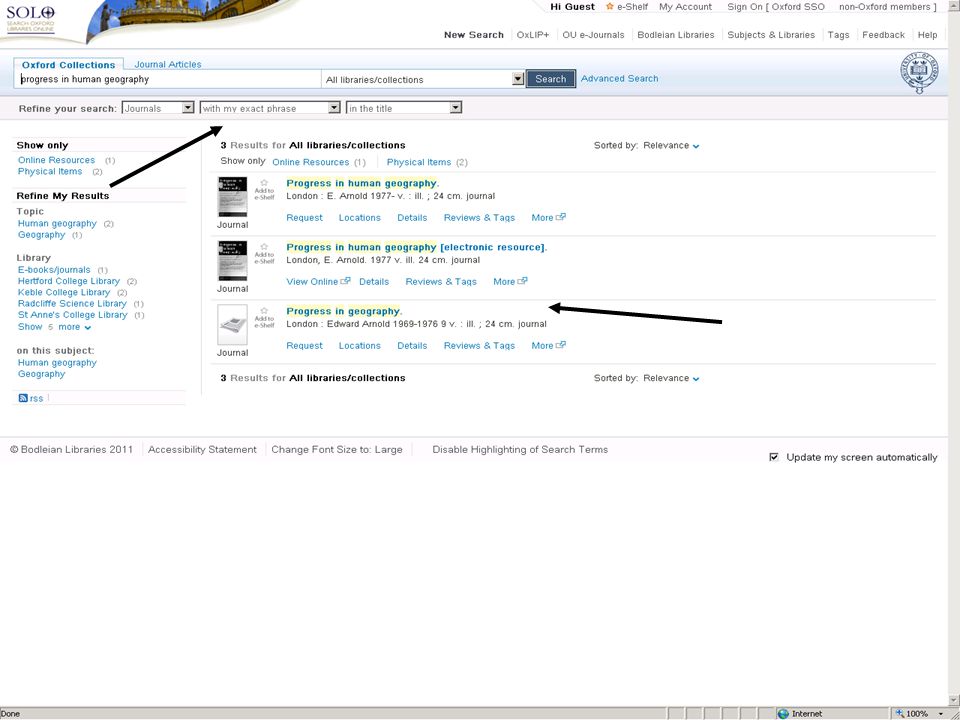Refine by topic Human geography (2)

click(x=57, y=223)
